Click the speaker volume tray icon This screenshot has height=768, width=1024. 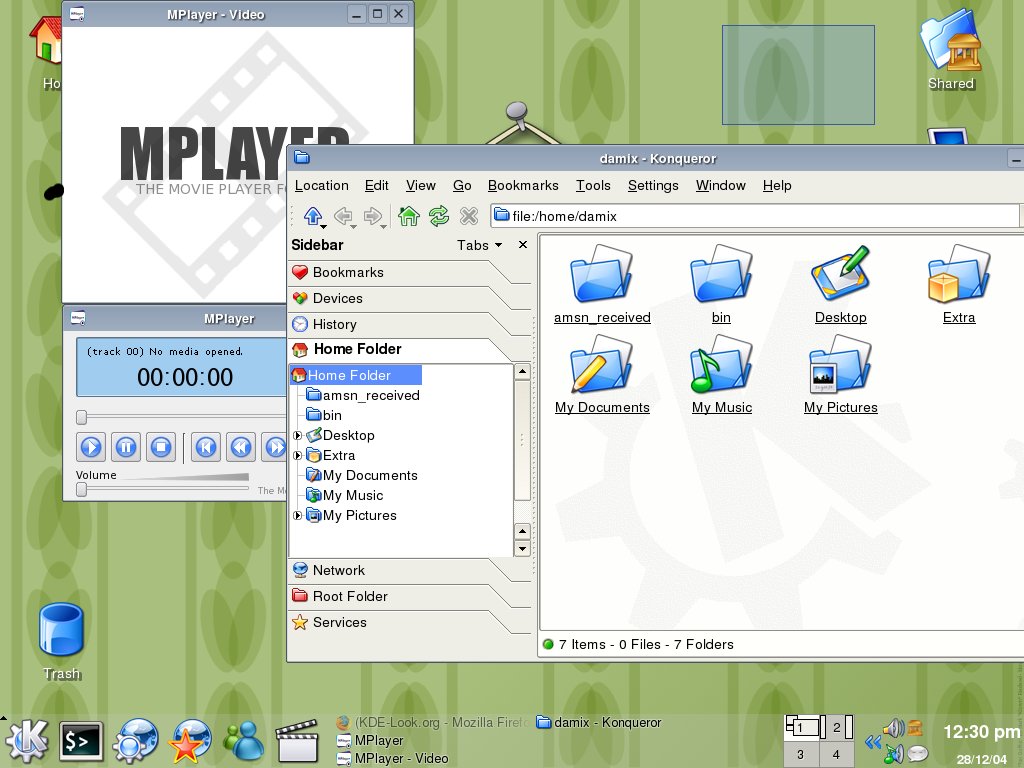click(x=893, y=727)
